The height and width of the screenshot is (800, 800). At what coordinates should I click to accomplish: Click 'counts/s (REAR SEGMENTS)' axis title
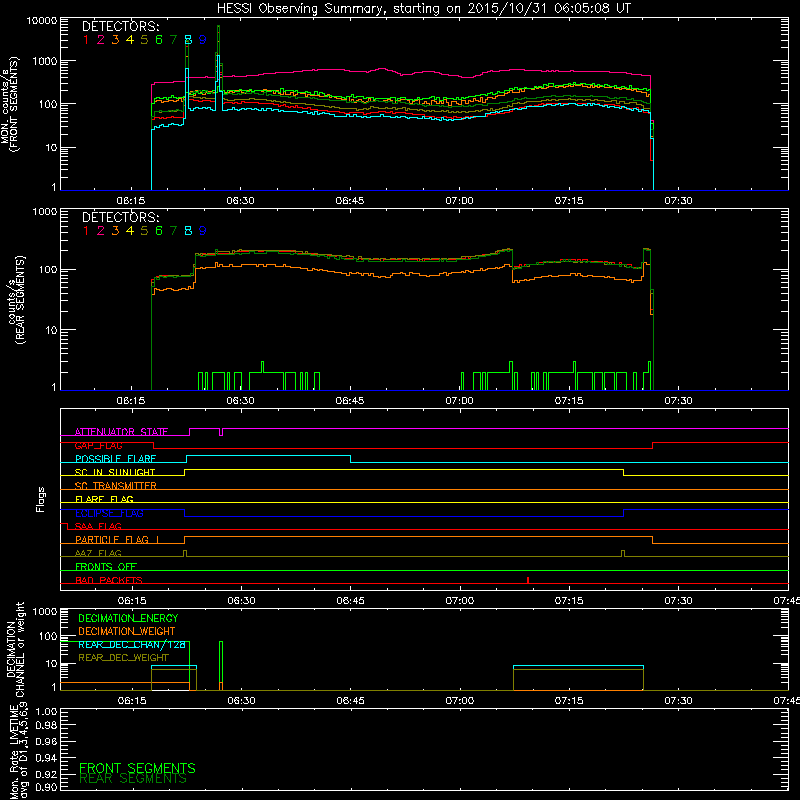[x=15, y=300]
